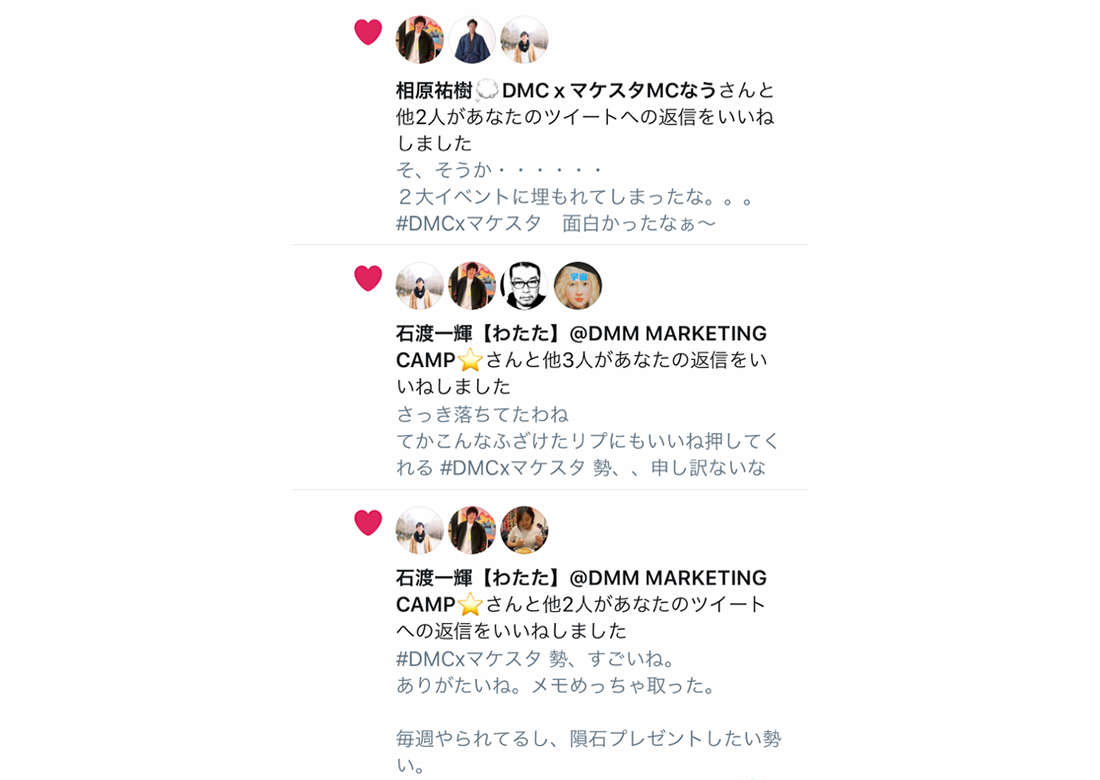Open the 相原祐樹 DMC x マケスタMCなう profile name

point(556,90)
